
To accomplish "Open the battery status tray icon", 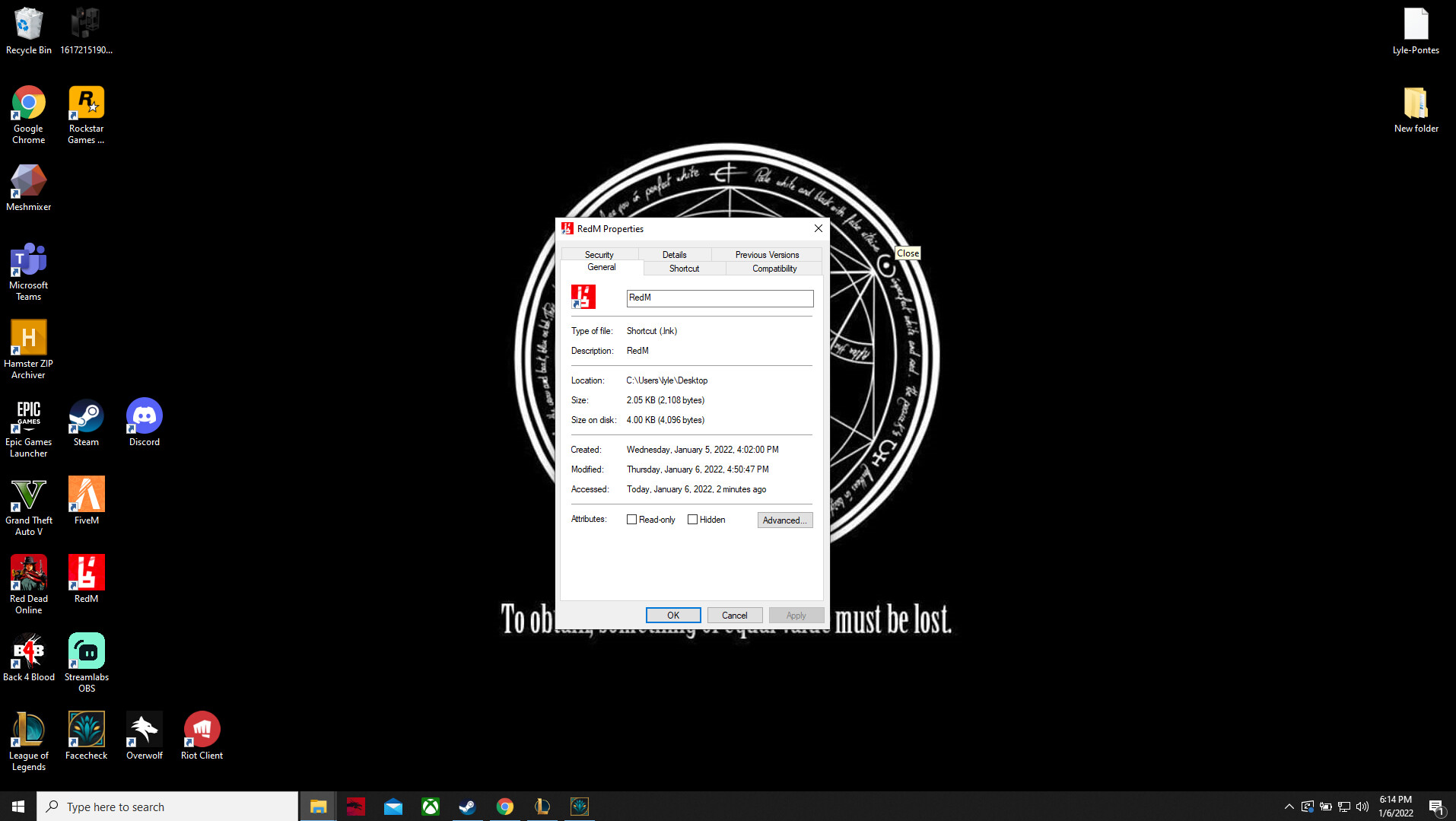I will (x=1326, y=807).
